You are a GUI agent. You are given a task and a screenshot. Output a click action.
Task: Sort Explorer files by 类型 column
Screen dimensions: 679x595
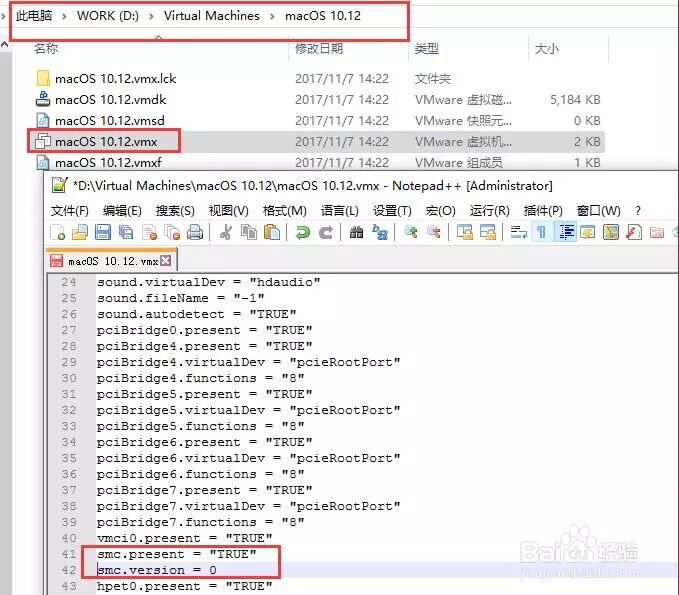[427, 49]
